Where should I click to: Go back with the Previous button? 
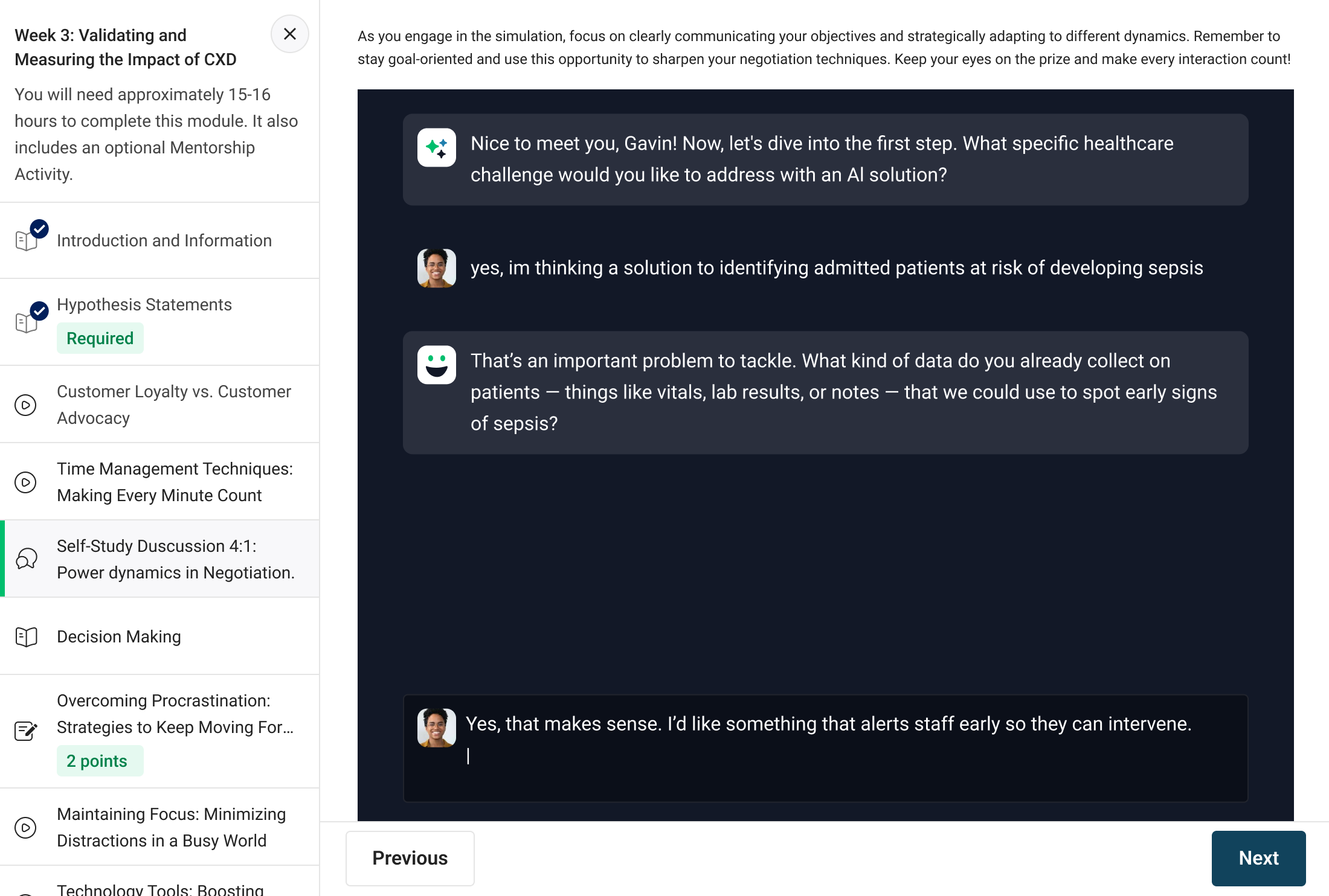click(x=410, y=858)
